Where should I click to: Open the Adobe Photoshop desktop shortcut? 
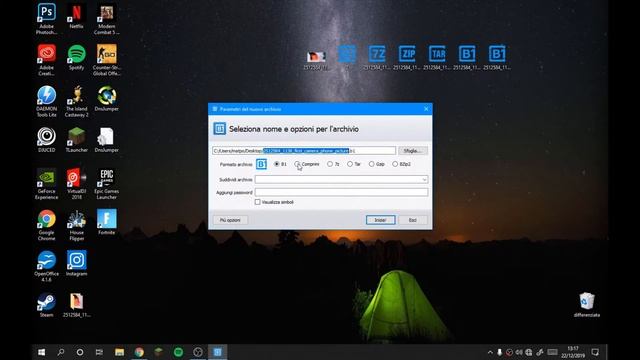(47, 18)
